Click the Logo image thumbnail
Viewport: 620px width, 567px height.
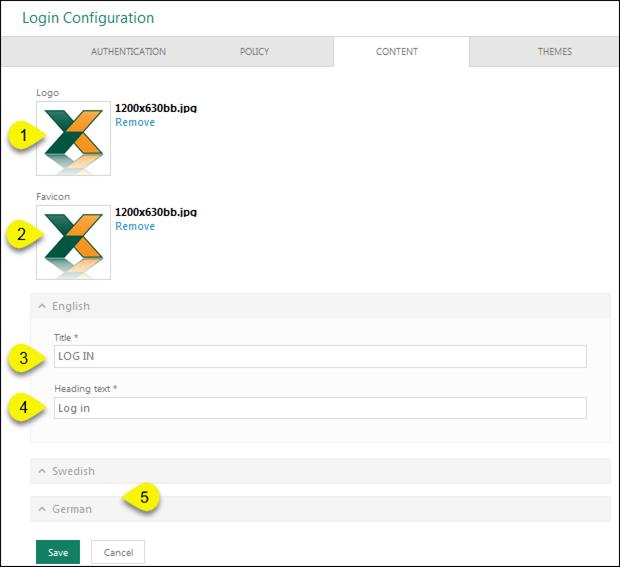[x=74, y=138]
